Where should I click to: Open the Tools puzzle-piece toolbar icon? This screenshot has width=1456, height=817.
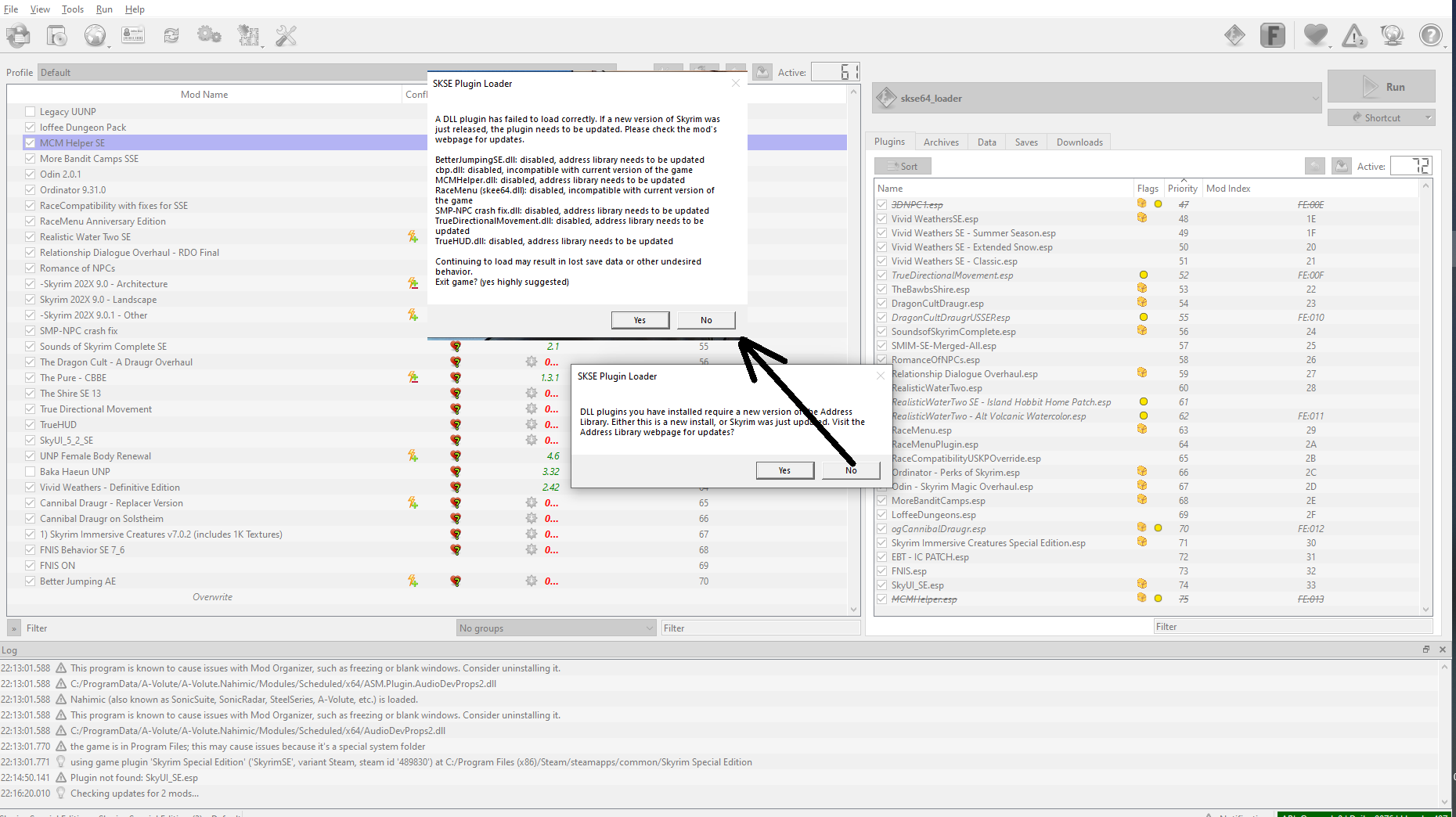pos(248,35)
